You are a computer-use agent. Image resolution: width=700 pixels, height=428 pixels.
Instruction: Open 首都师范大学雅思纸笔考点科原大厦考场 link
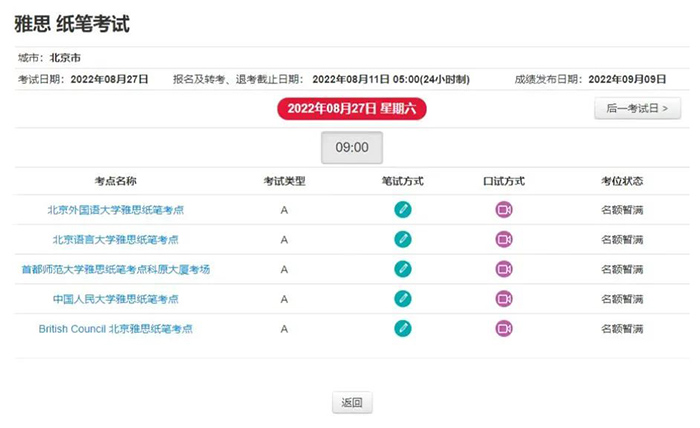point(116,269)
